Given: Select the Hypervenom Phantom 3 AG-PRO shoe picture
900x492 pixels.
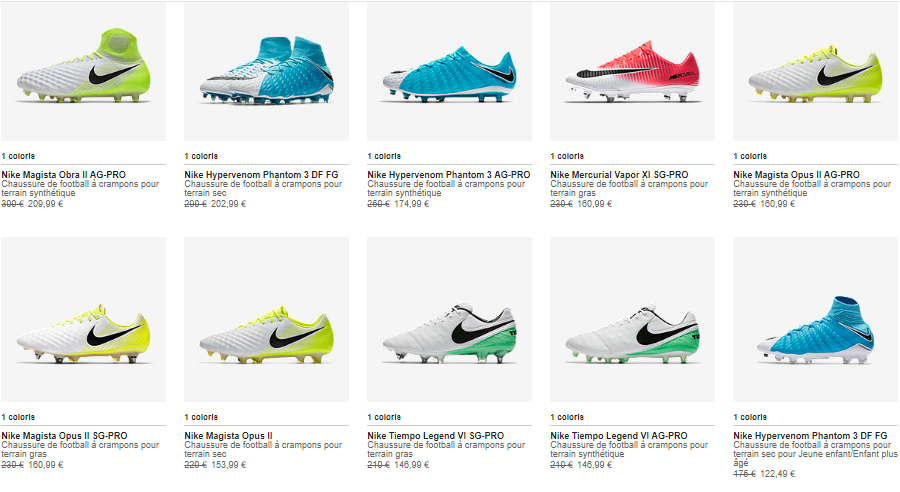Looking at the screenshot, I should tap(449, 71).
